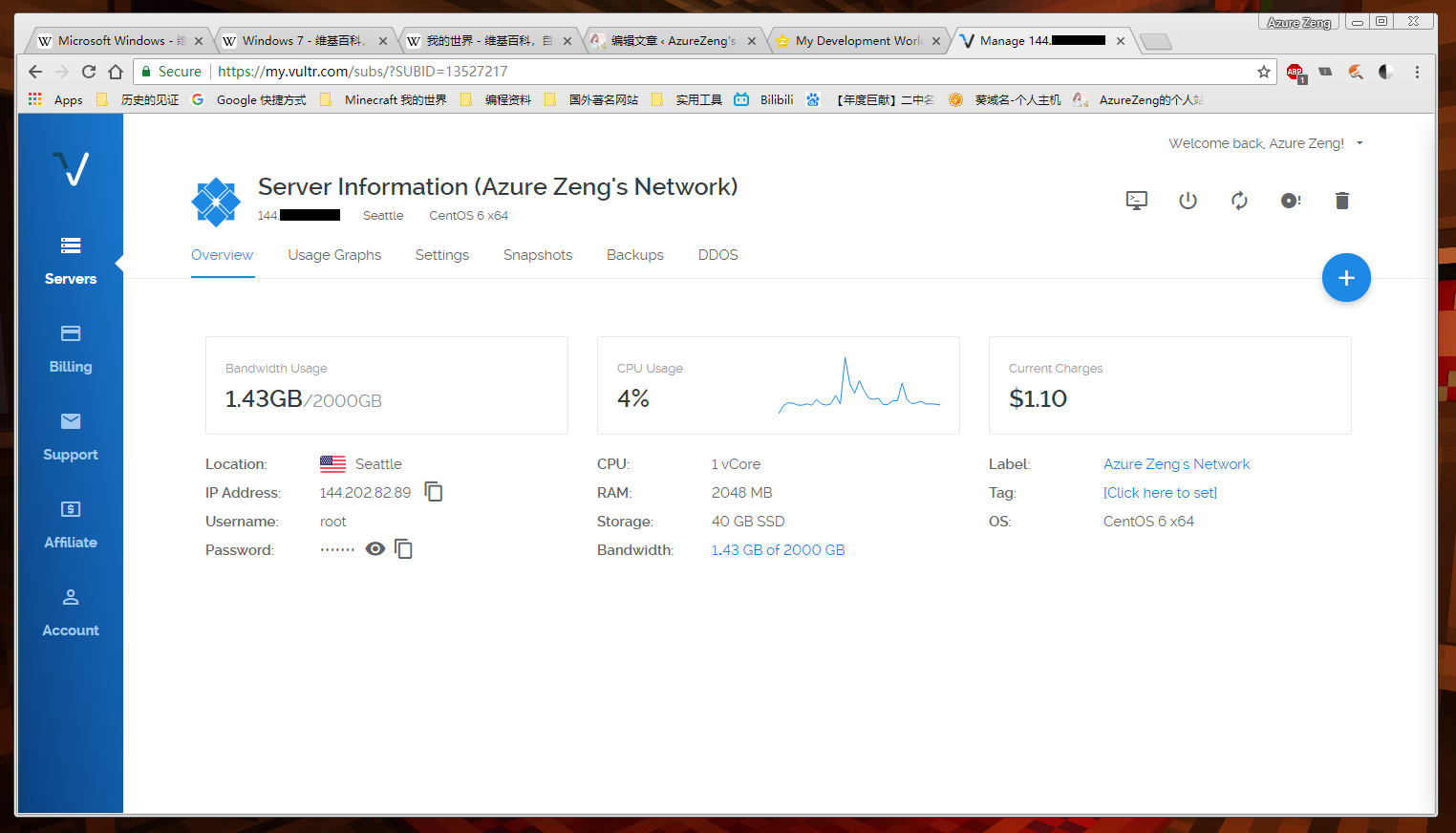The image size is (1456, 833).
Task: Reload the page with the refresh icon
Action: click(89, 72)
